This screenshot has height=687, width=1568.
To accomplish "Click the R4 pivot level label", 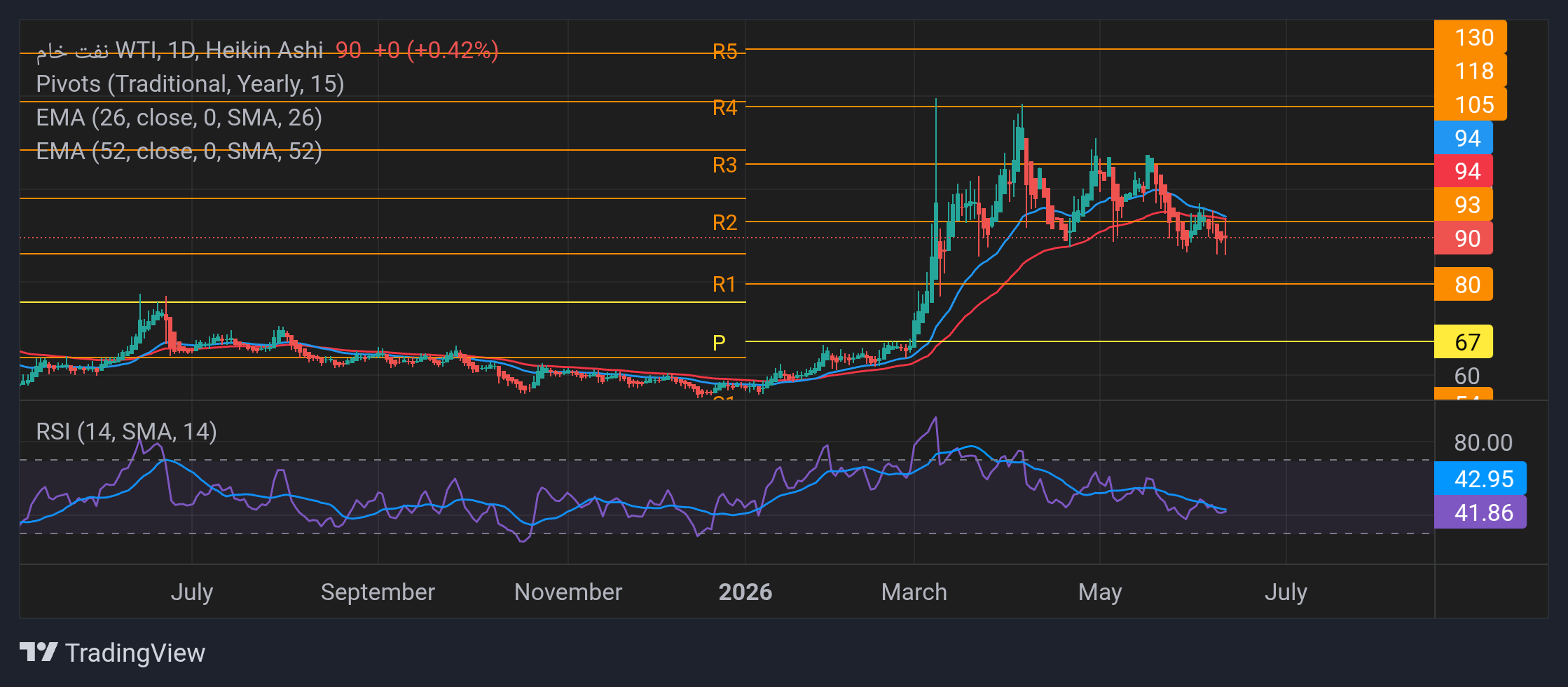I will [724, 108].
